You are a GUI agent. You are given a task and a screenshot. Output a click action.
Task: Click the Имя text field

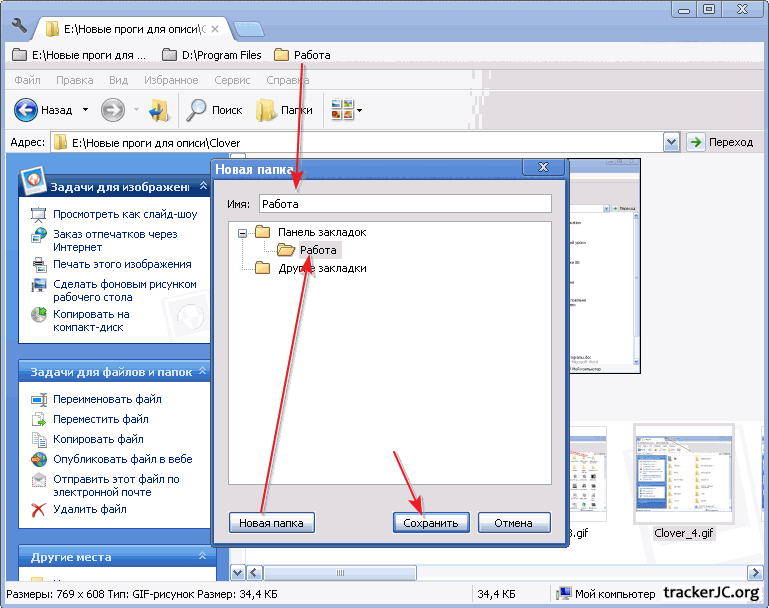pyautogui.click(x=403, y=204)
